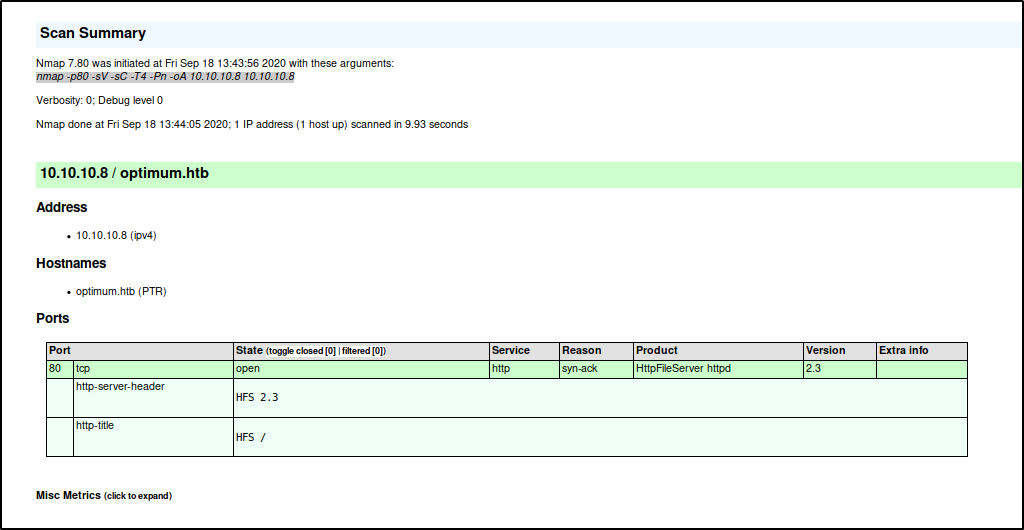Click the Product column header

click(x=719, y=351)
